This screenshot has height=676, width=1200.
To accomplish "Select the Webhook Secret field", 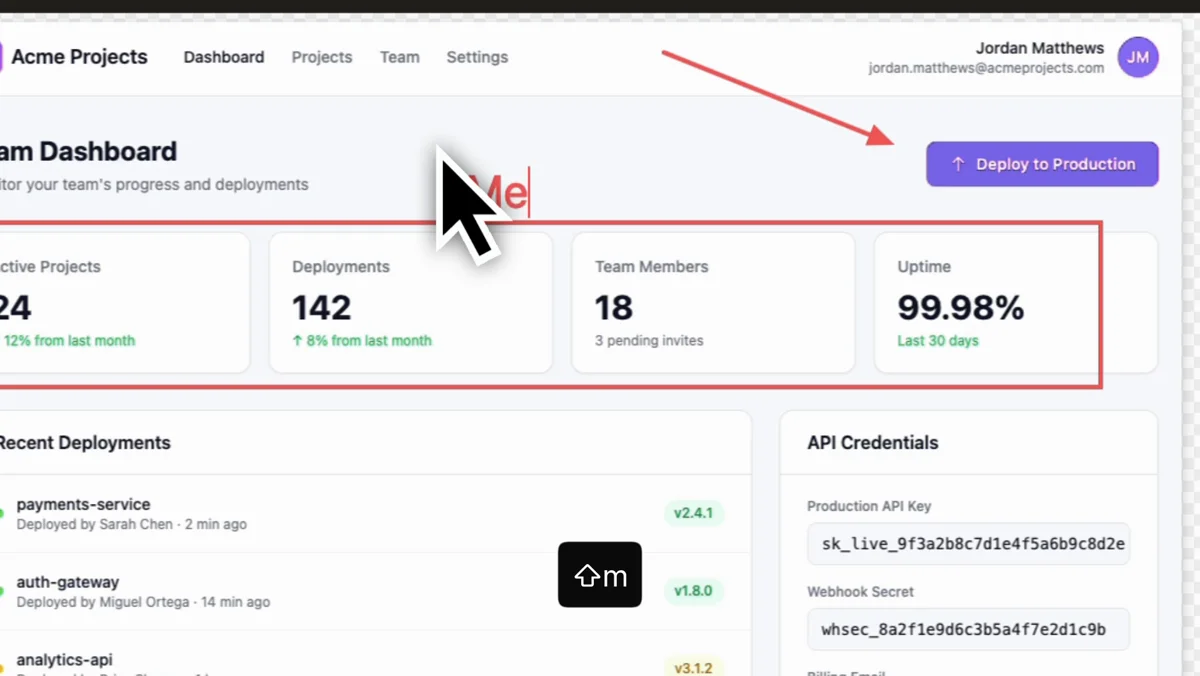I will coord(967,629).
